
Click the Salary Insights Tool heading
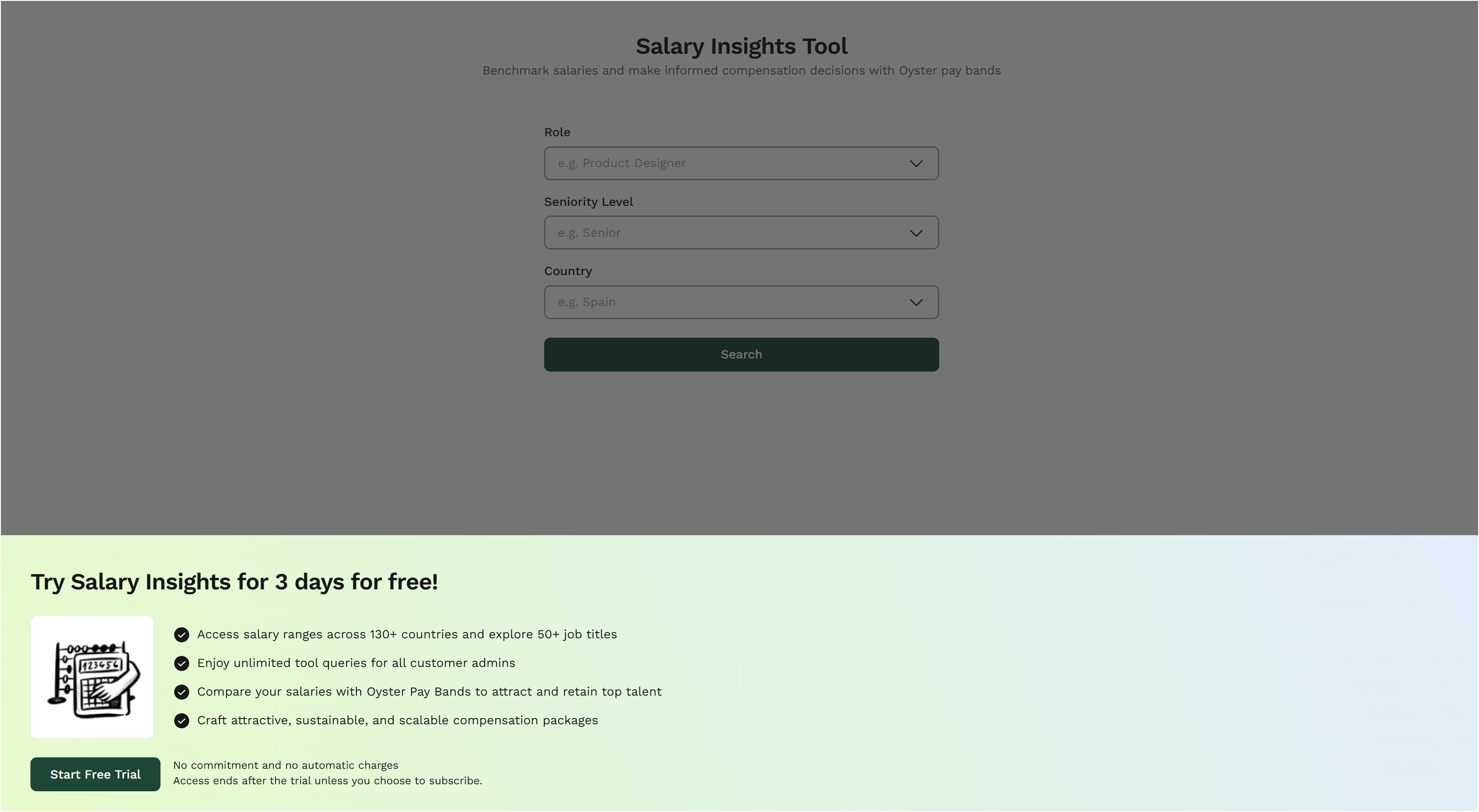[x=741, y=46]
